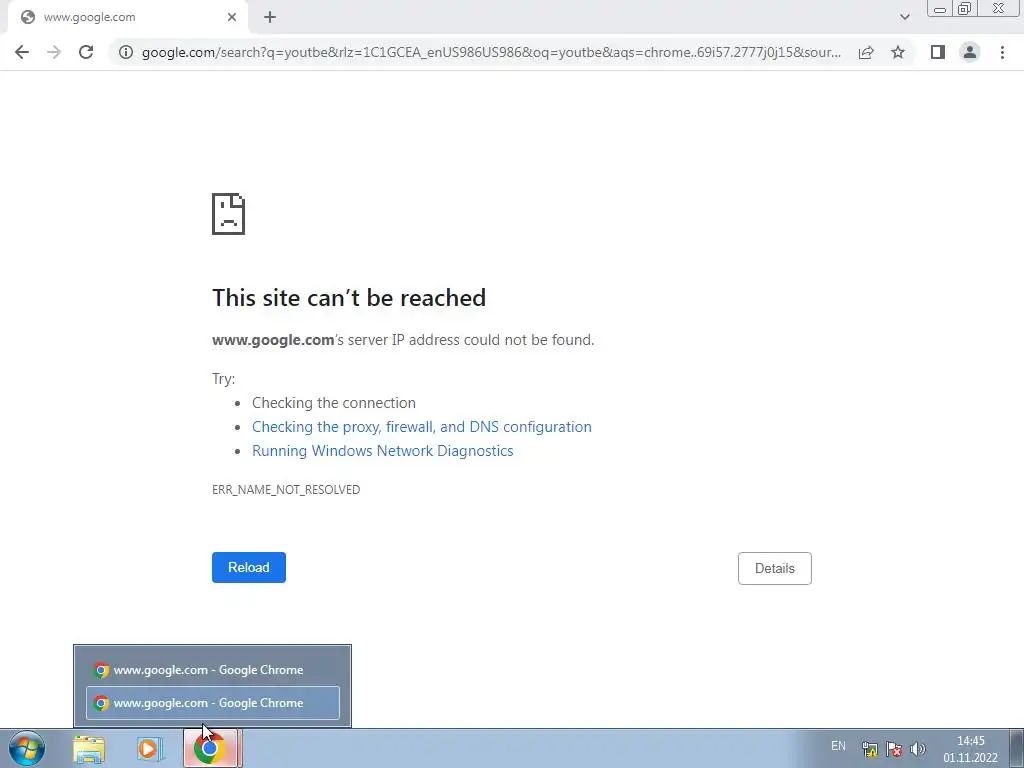Minimize the Chrome window
Viewport: 1024px width, 768px height.
click(x=940, y=9)
